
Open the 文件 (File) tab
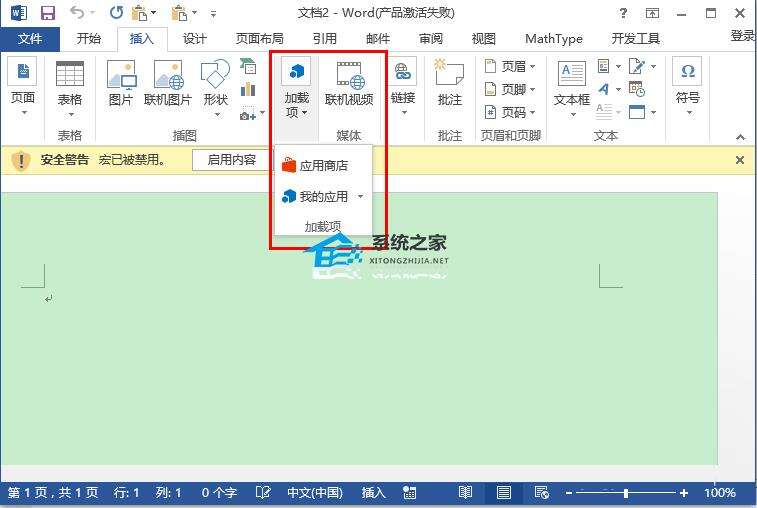coord(30,39)
